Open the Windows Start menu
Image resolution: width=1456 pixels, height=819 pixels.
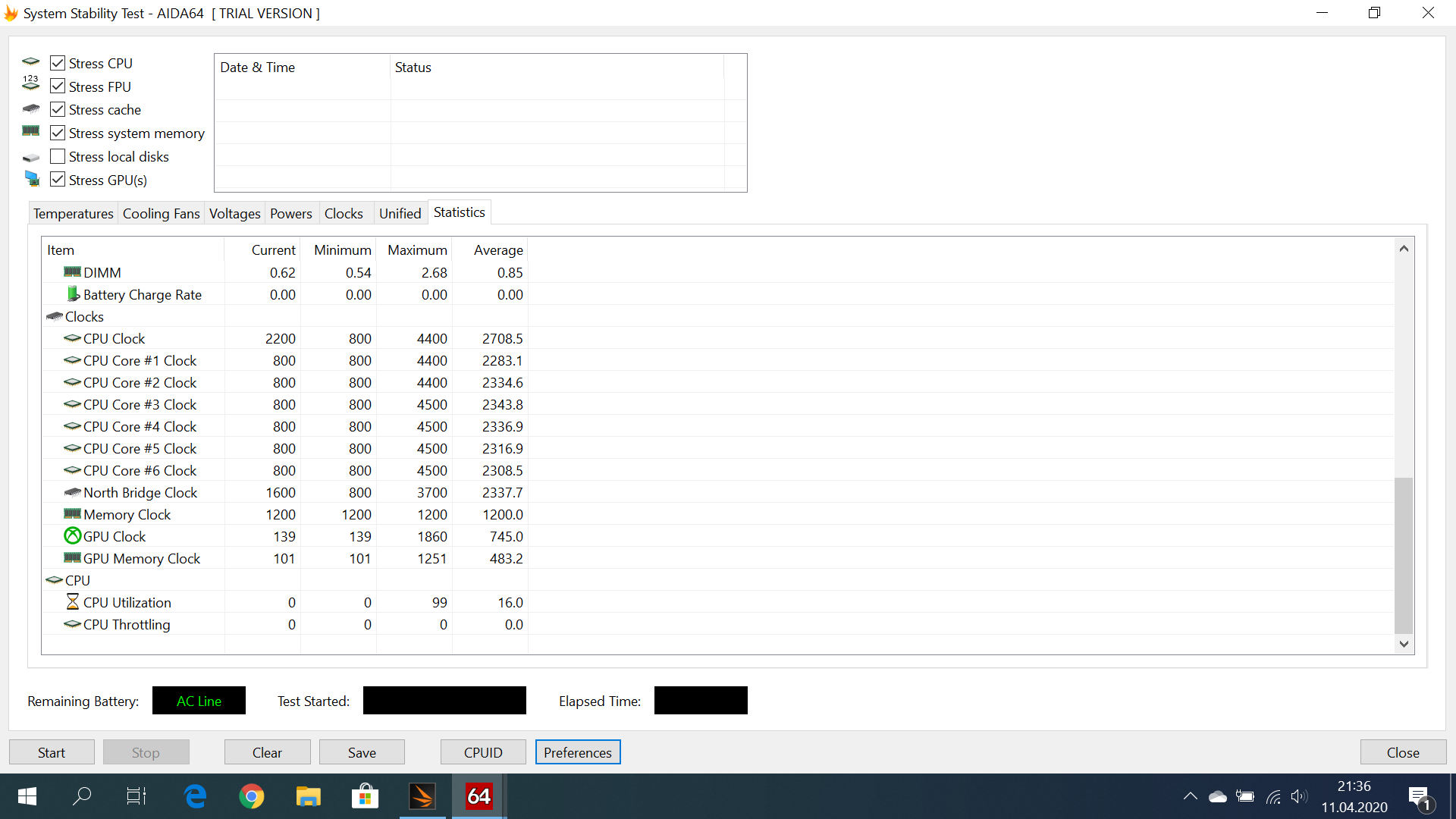(27, 796)
